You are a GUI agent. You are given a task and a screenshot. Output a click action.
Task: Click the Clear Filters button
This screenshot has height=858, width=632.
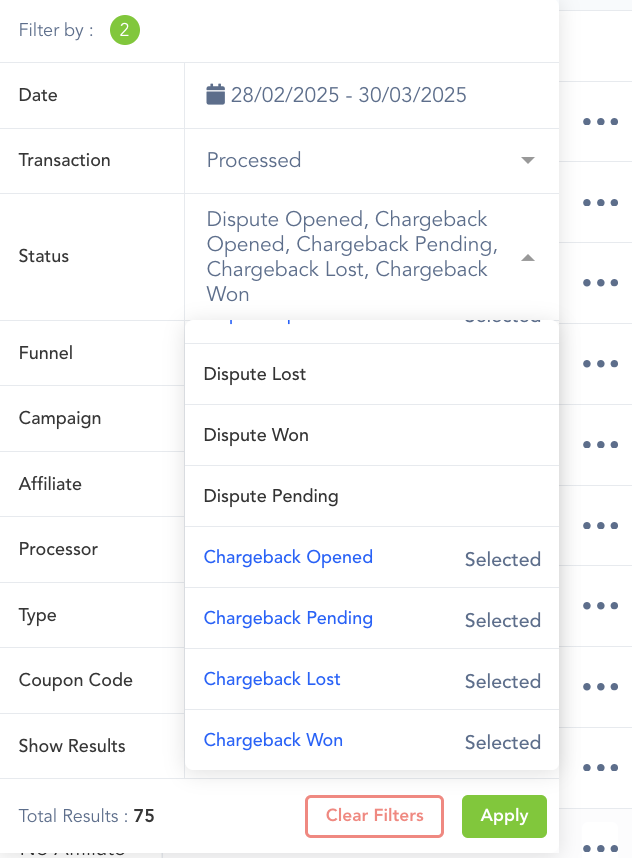click(374, 816)
